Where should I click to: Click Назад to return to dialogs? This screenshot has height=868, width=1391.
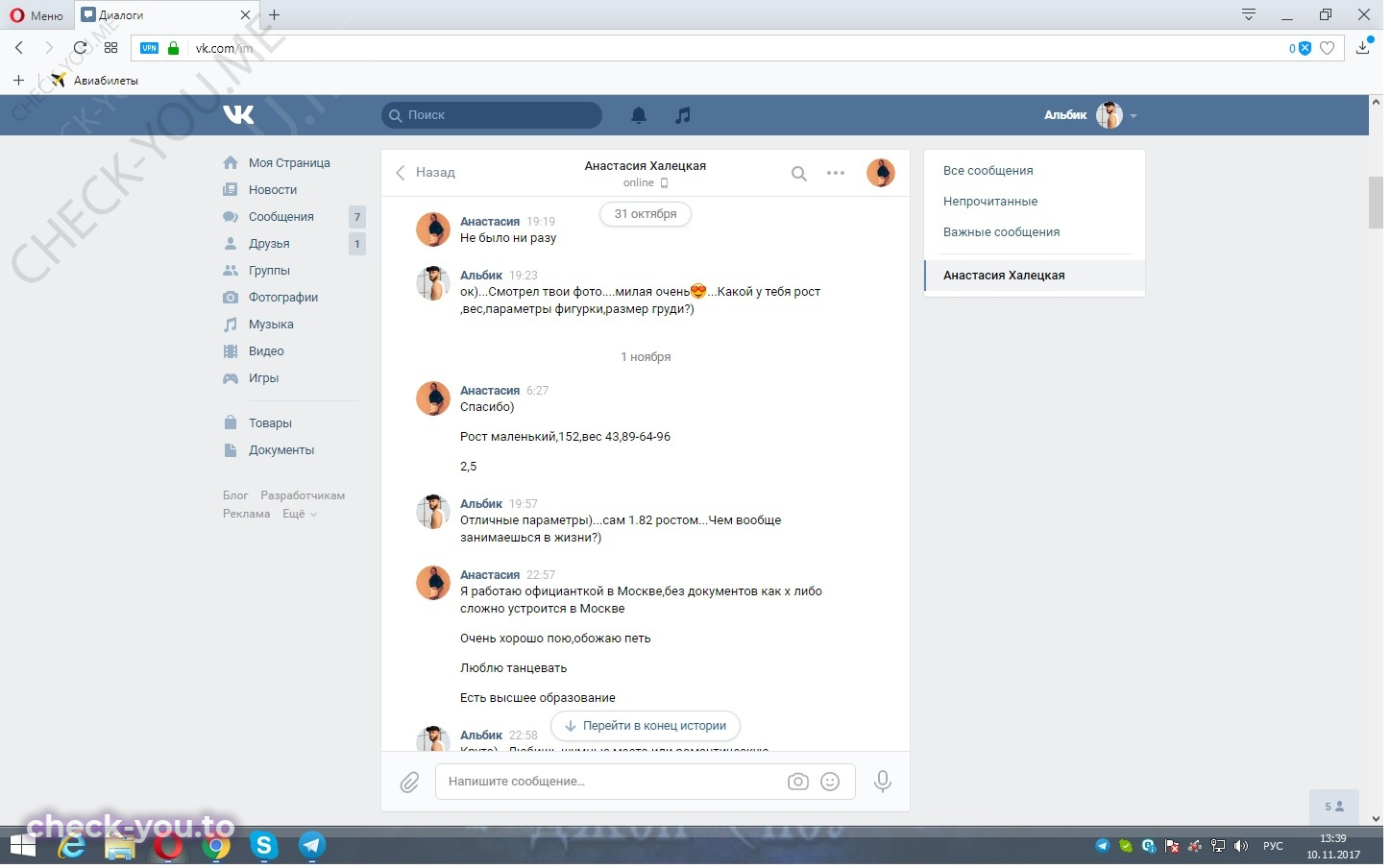coord(426,174)
